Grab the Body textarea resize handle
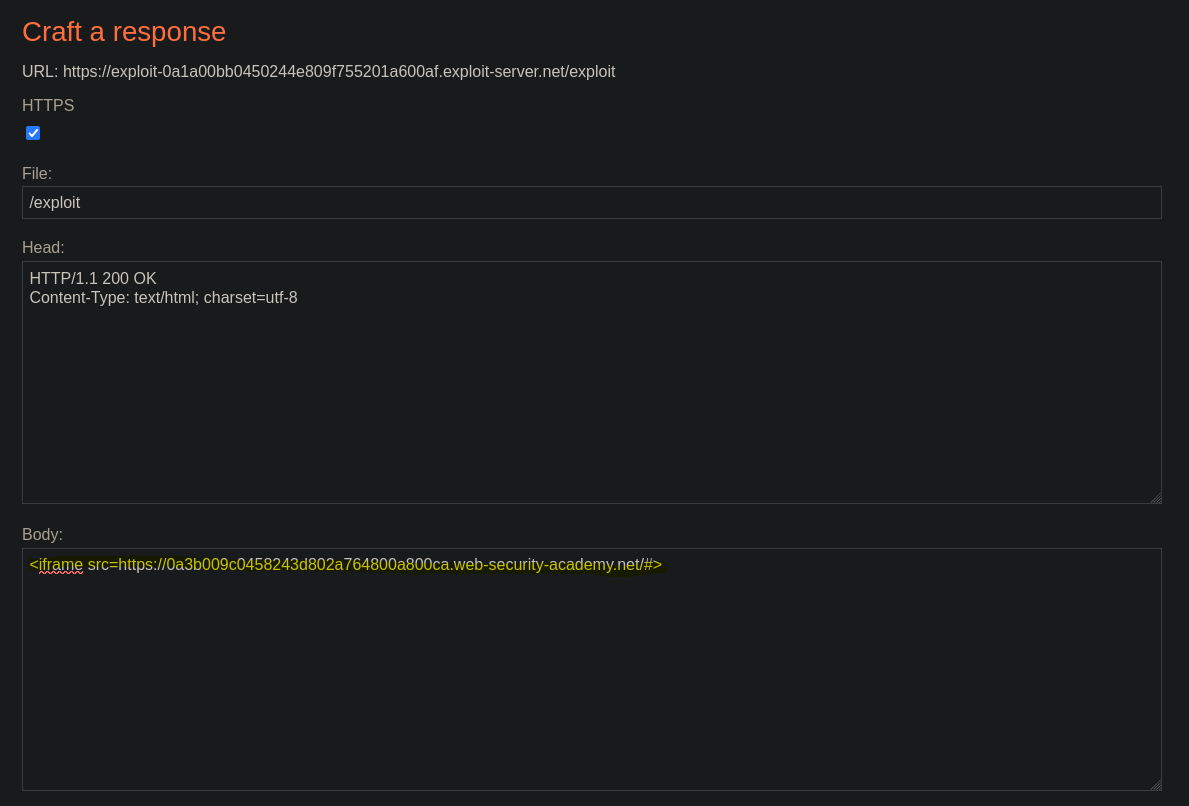Viewport: 1189px width, 806px height. (1155, 785)
